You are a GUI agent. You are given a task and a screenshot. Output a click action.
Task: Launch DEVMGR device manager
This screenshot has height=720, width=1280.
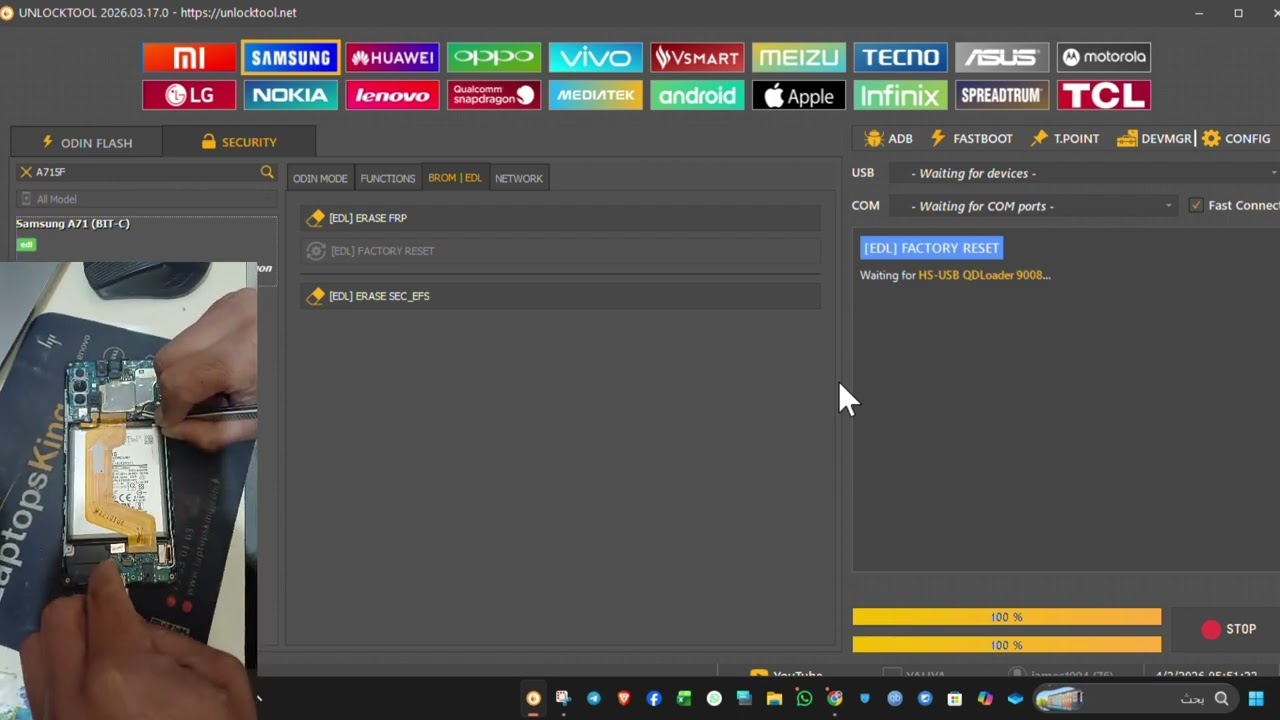pyautogui.click(x=1154, y=139)
